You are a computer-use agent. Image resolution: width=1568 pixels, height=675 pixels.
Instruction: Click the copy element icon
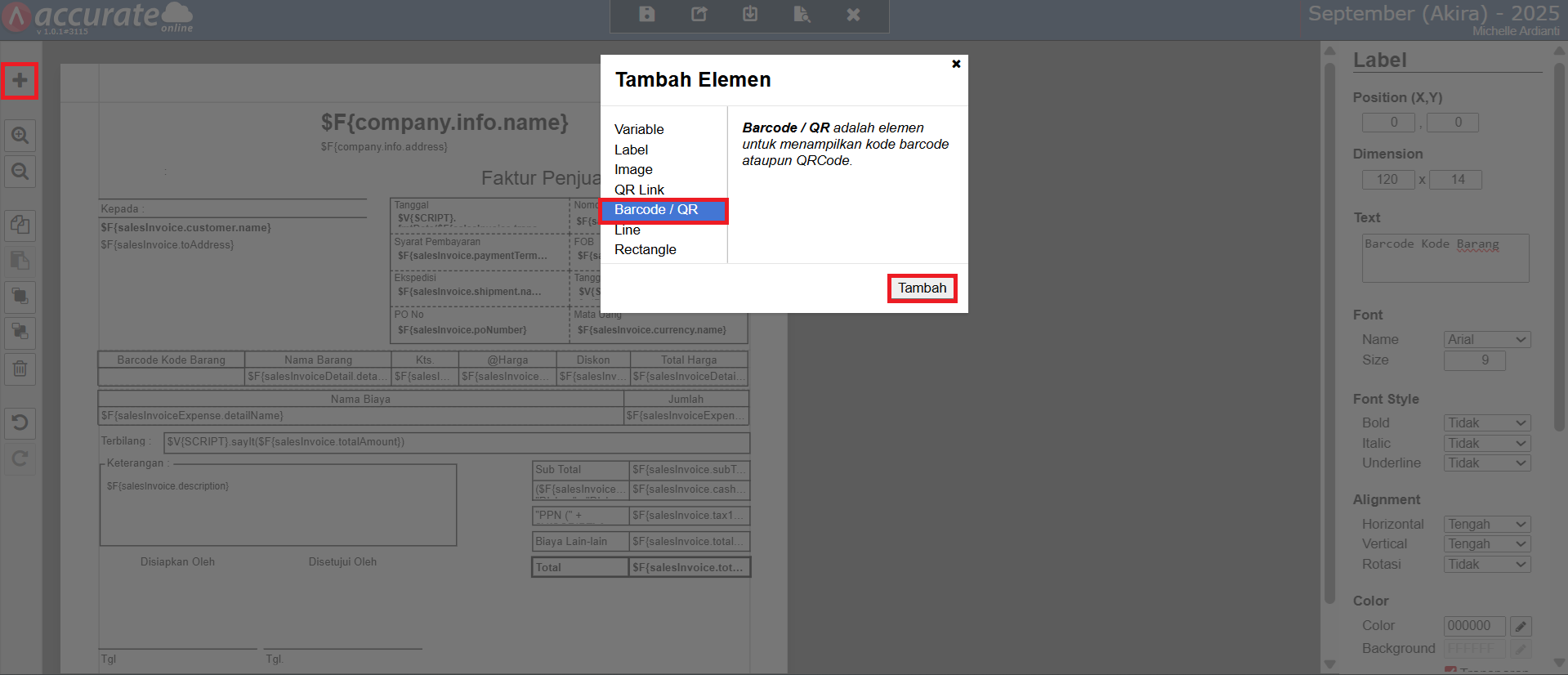click(x=20, y=225)
